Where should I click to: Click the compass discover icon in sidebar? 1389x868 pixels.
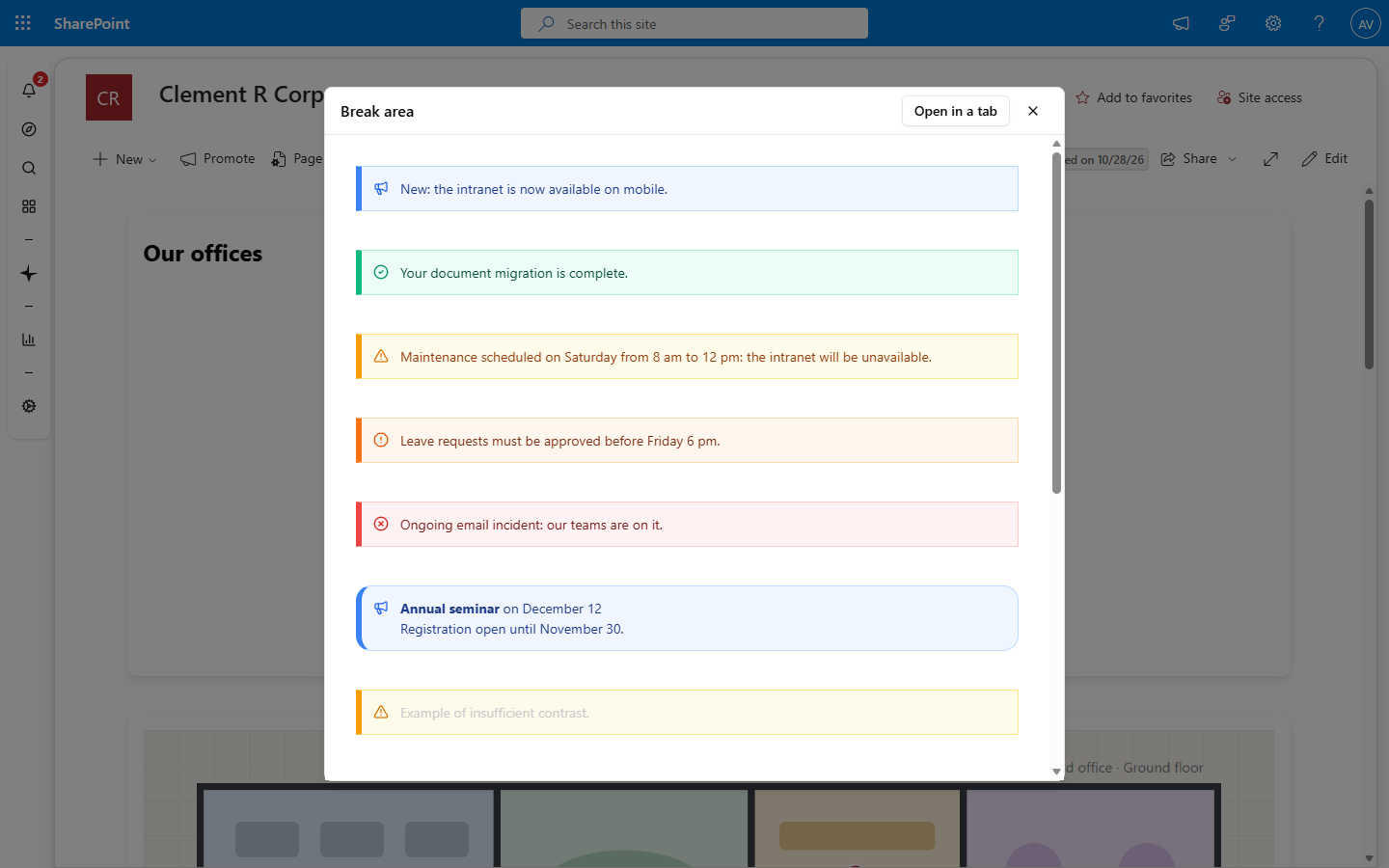point(29,129)
